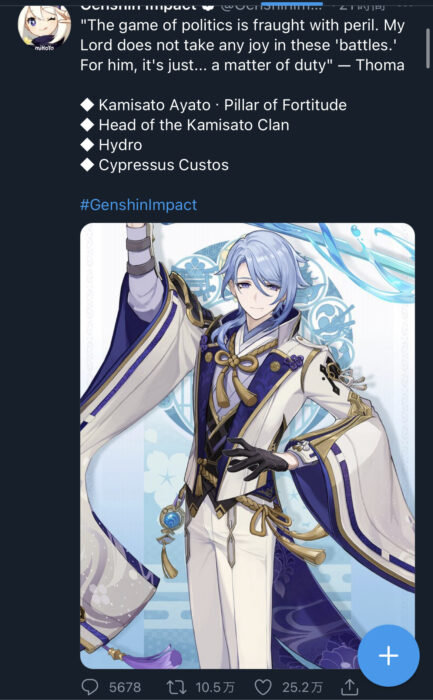This screenshot has width=433, height=700.
Task: View the 10.5万 retweets count
Action: pyautogui.click(x=215, y=688)
